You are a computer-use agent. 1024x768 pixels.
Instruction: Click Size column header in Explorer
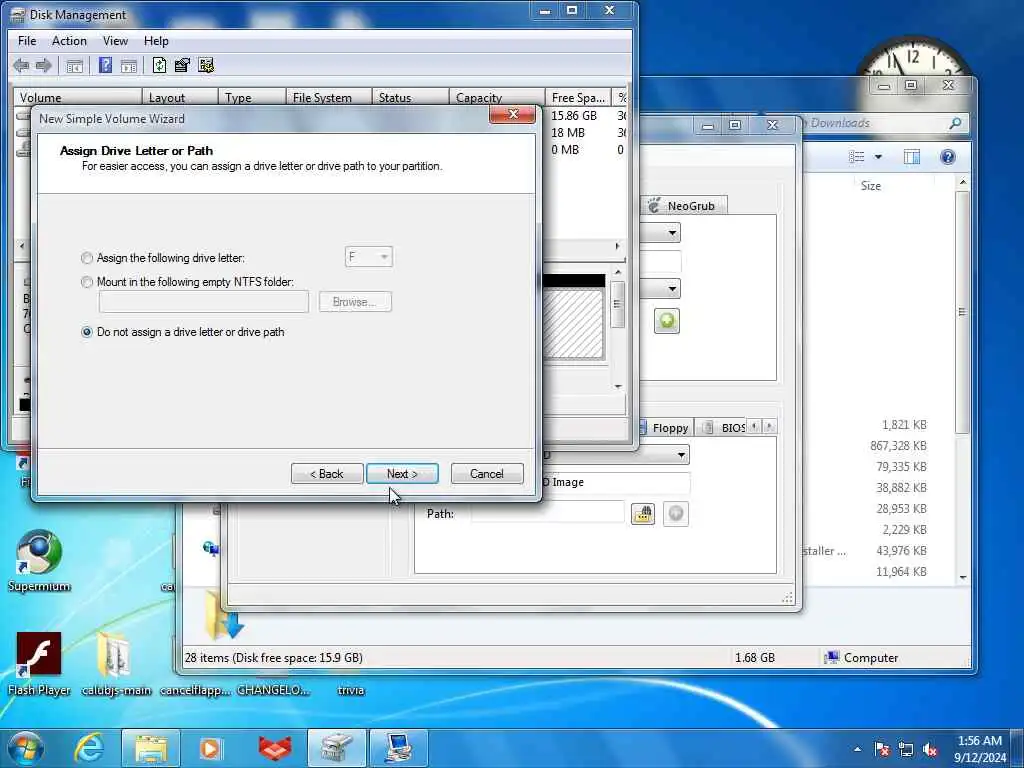[871, 186]
